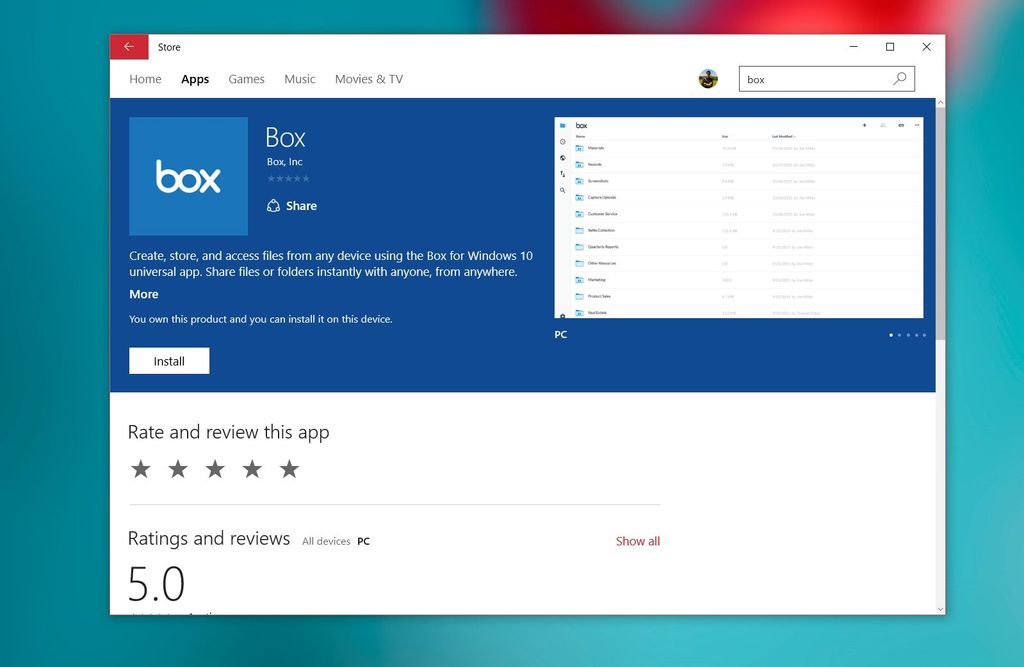Click the search magnifier icon in the search box
1024x667 pixels.
pyautogui.click(x=899, y=78)
